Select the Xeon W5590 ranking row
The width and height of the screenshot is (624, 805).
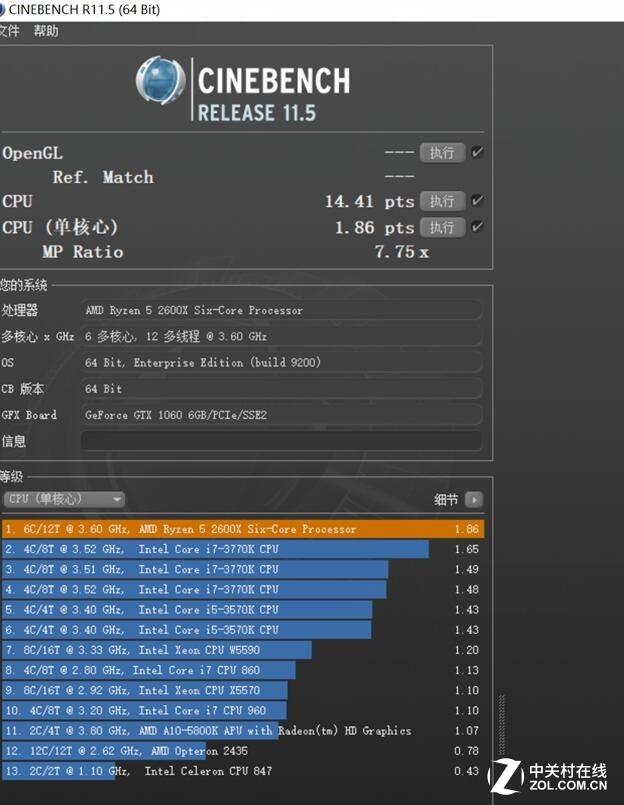243,650
